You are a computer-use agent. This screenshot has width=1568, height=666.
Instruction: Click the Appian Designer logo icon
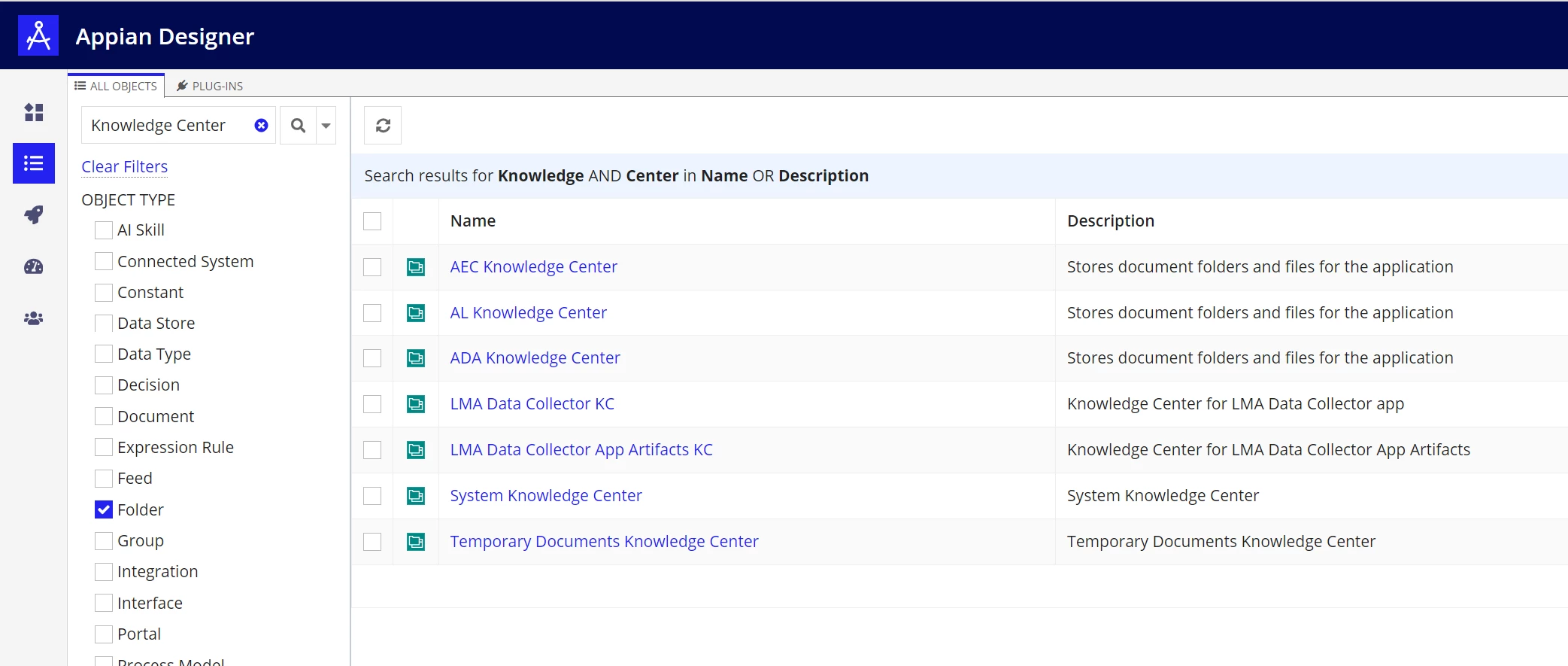point(38,35)
